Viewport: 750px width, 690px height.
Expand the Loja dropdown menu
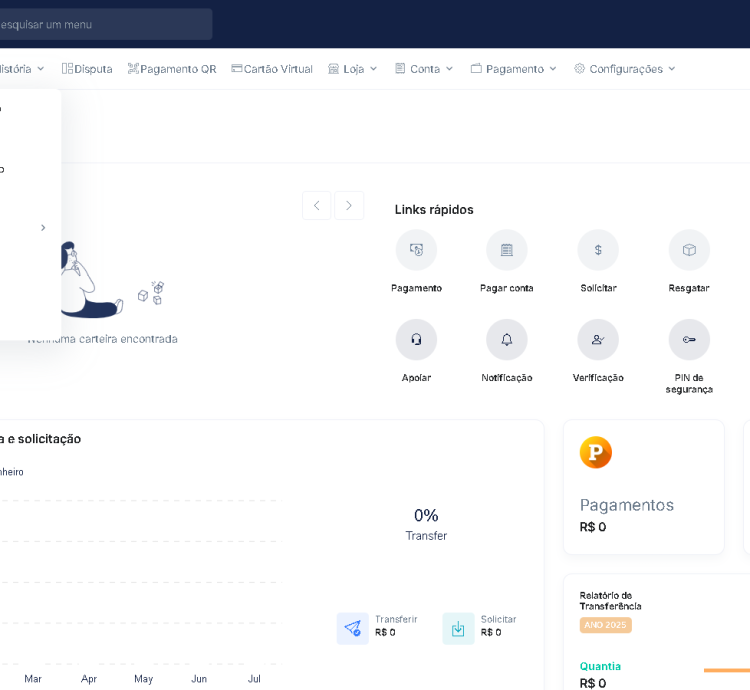click(353, 69)
